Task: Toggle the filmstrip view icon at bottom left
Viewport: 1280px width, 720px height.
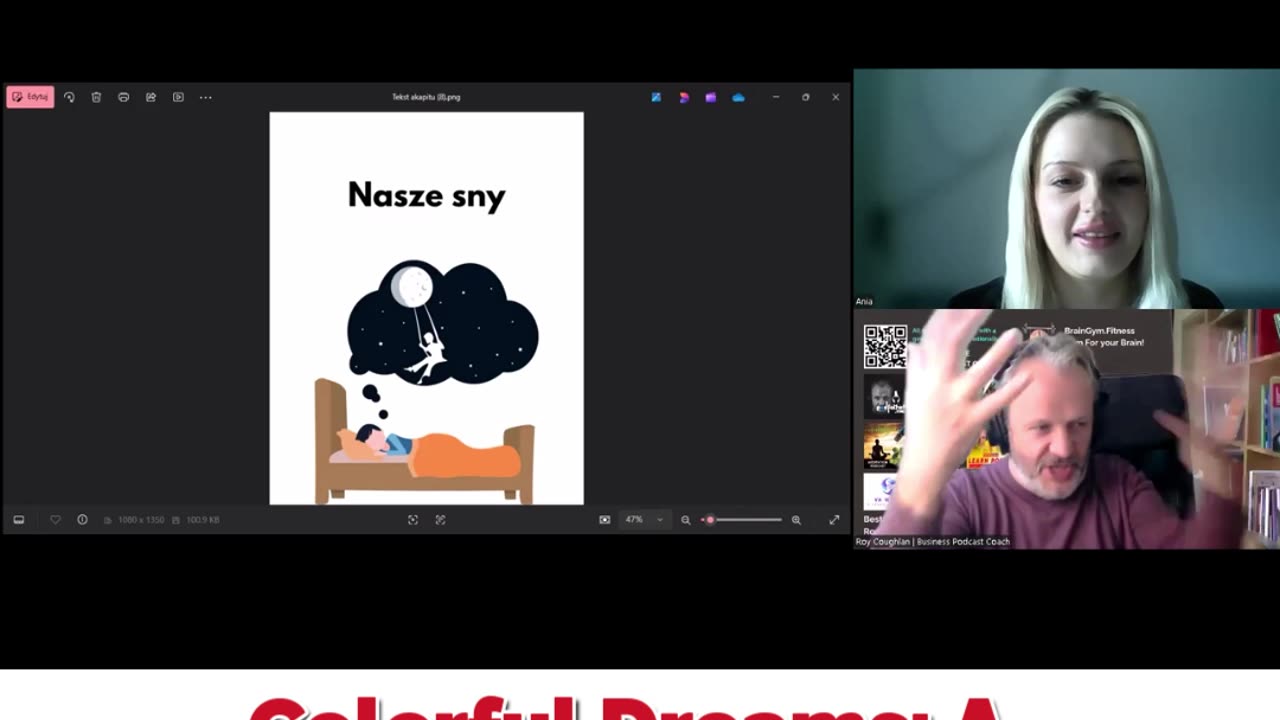Action: pos(18,520)
